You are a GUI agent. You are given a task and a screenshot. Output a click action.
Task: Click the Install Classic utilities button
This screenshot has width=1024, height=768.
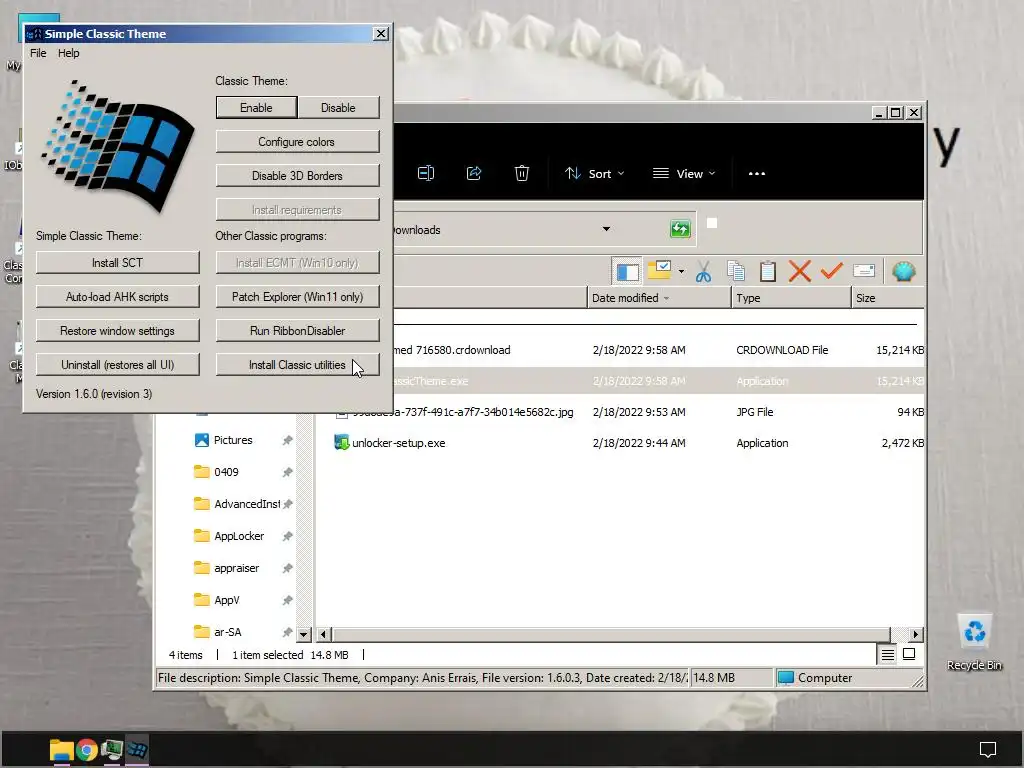tap(297, 364)
